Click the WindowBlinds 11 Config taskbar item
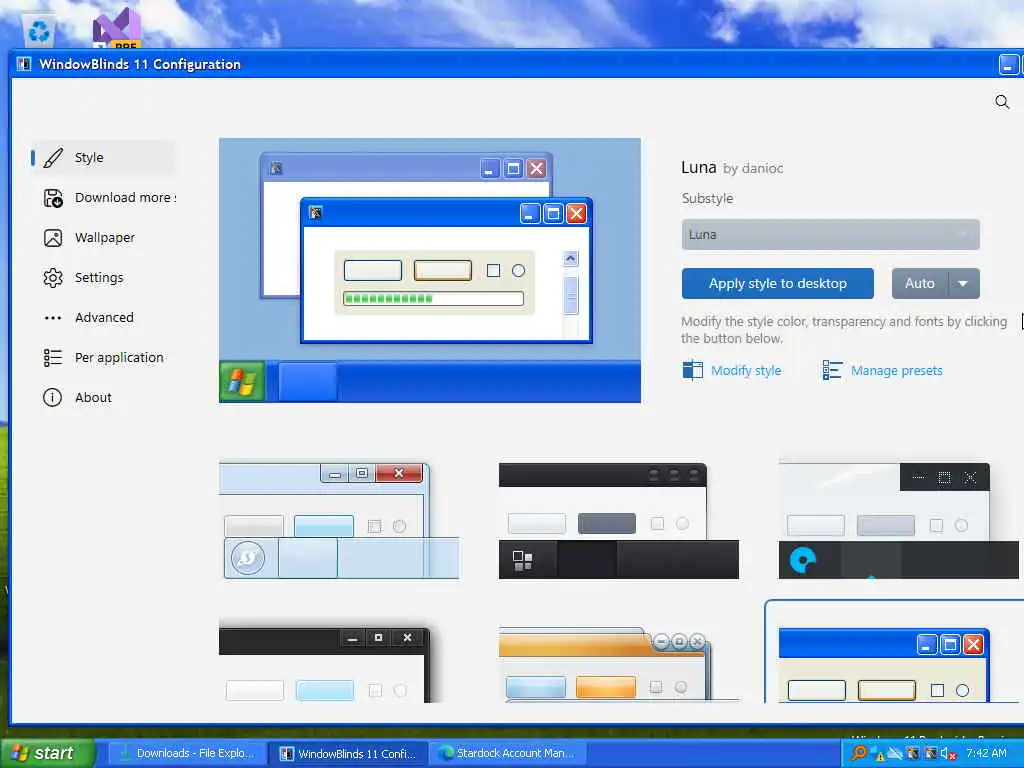The width and height of the screenshot is (1024, 768). pos(349,754)
